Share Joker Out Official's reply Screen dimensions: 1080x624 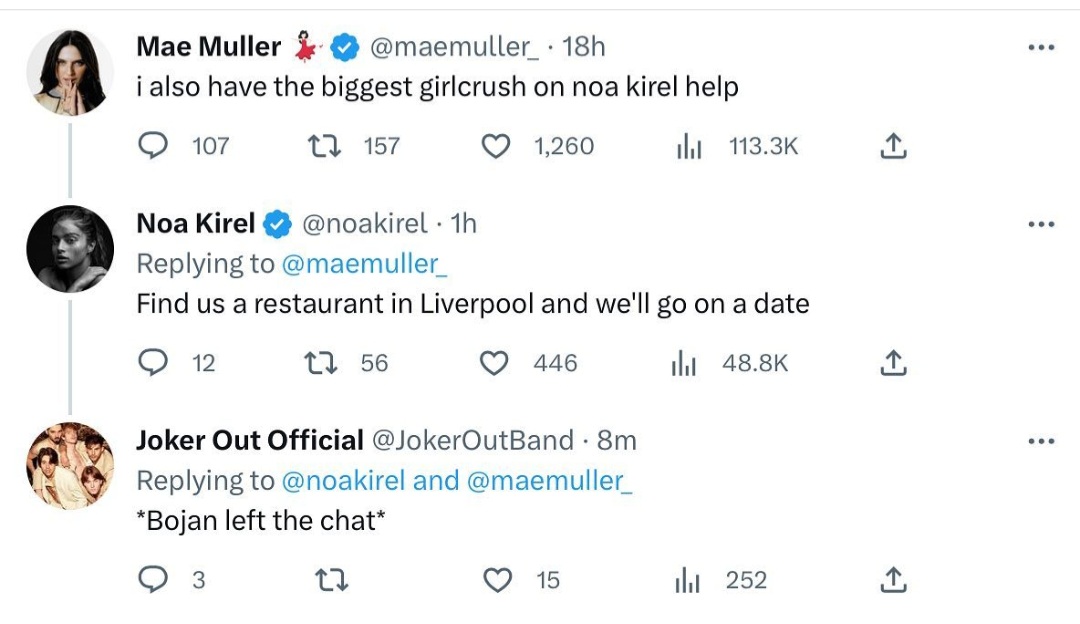click(x=892, y=580)
